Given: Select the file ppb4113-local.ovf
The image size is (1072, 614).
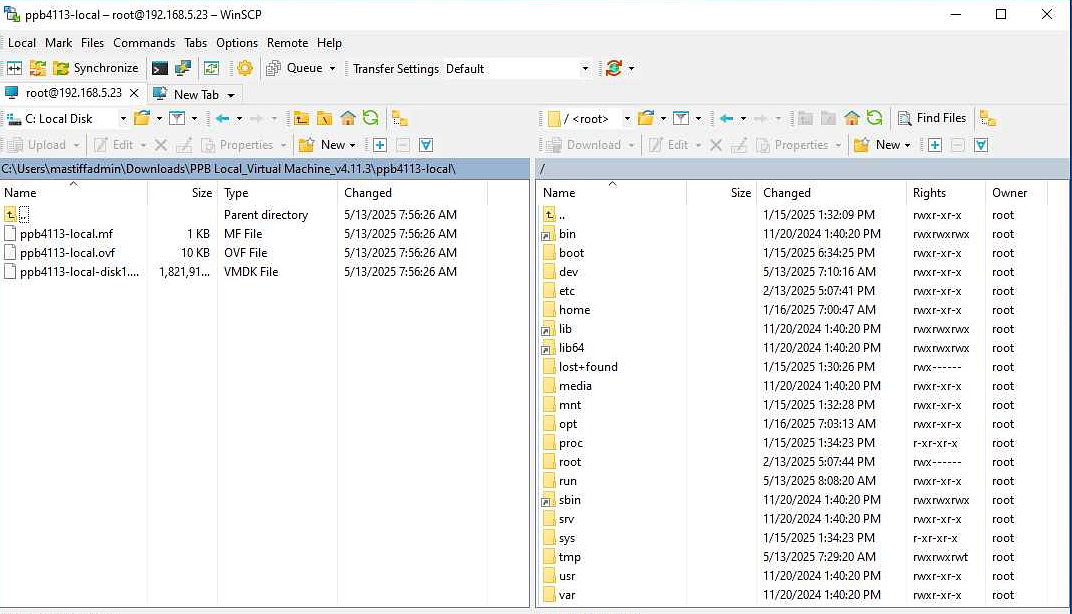Looking at the screenshot, I should tap(67, 253).
